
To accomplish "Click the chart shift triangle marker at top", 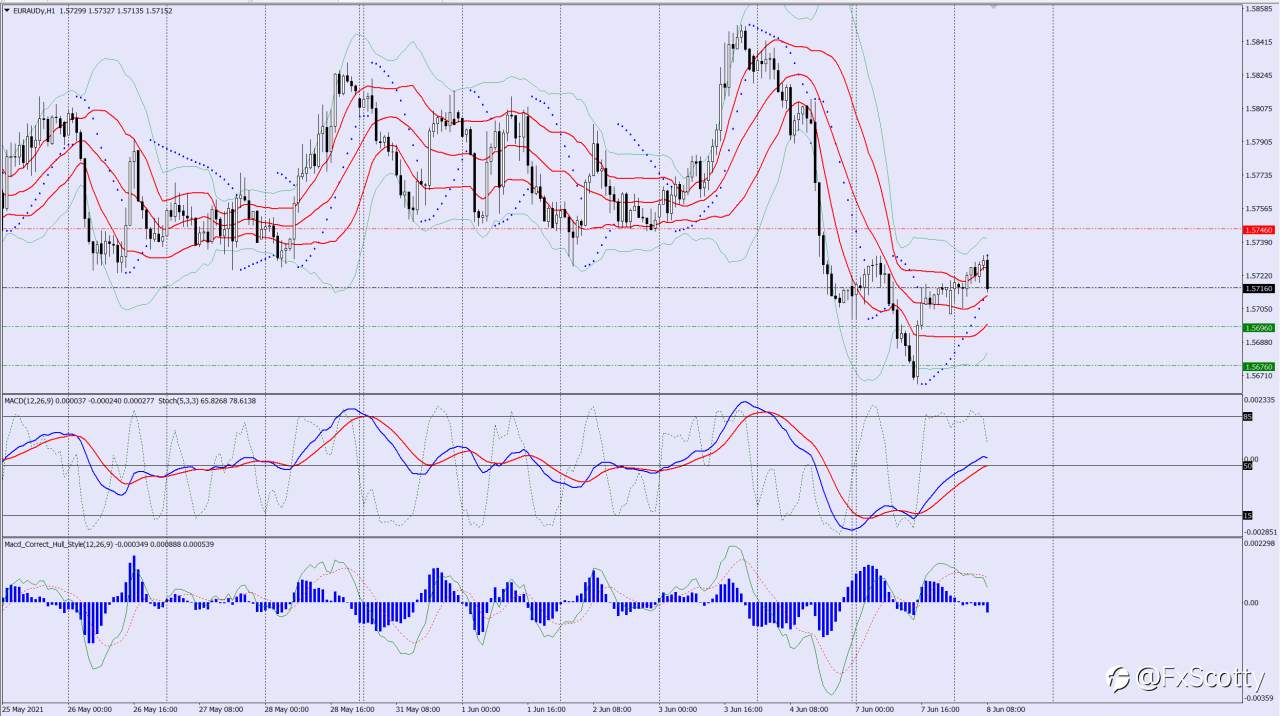I will [993, 6].
